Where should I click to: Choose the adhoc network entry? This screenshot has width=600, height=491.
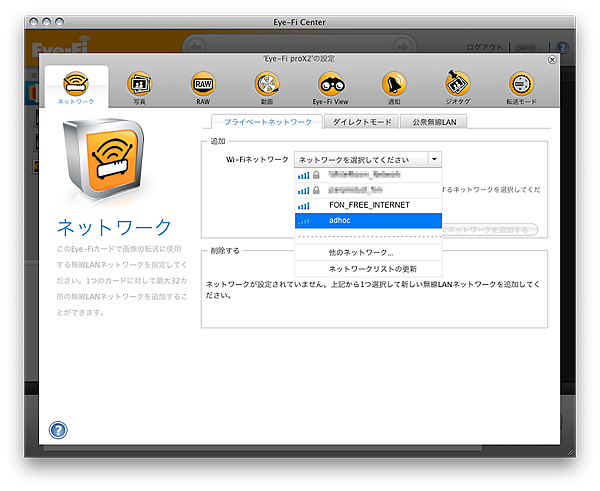(x=368, y=220)
